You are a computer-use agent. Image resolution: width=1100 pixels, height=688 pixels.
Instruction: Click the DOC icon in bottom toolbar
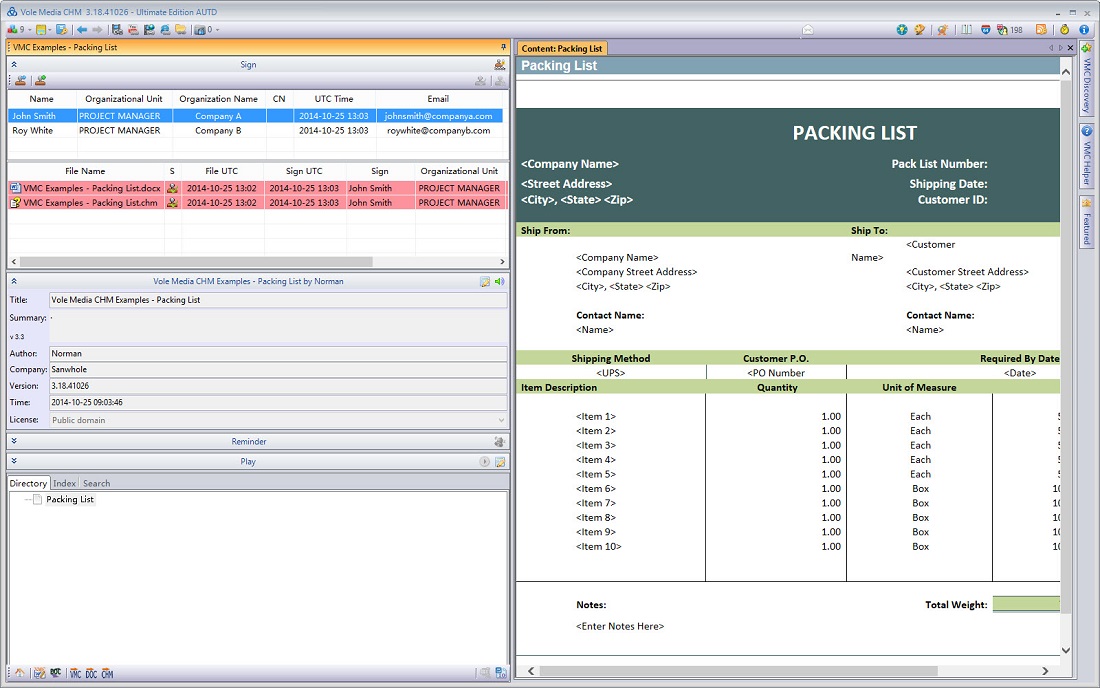[91, 674]
